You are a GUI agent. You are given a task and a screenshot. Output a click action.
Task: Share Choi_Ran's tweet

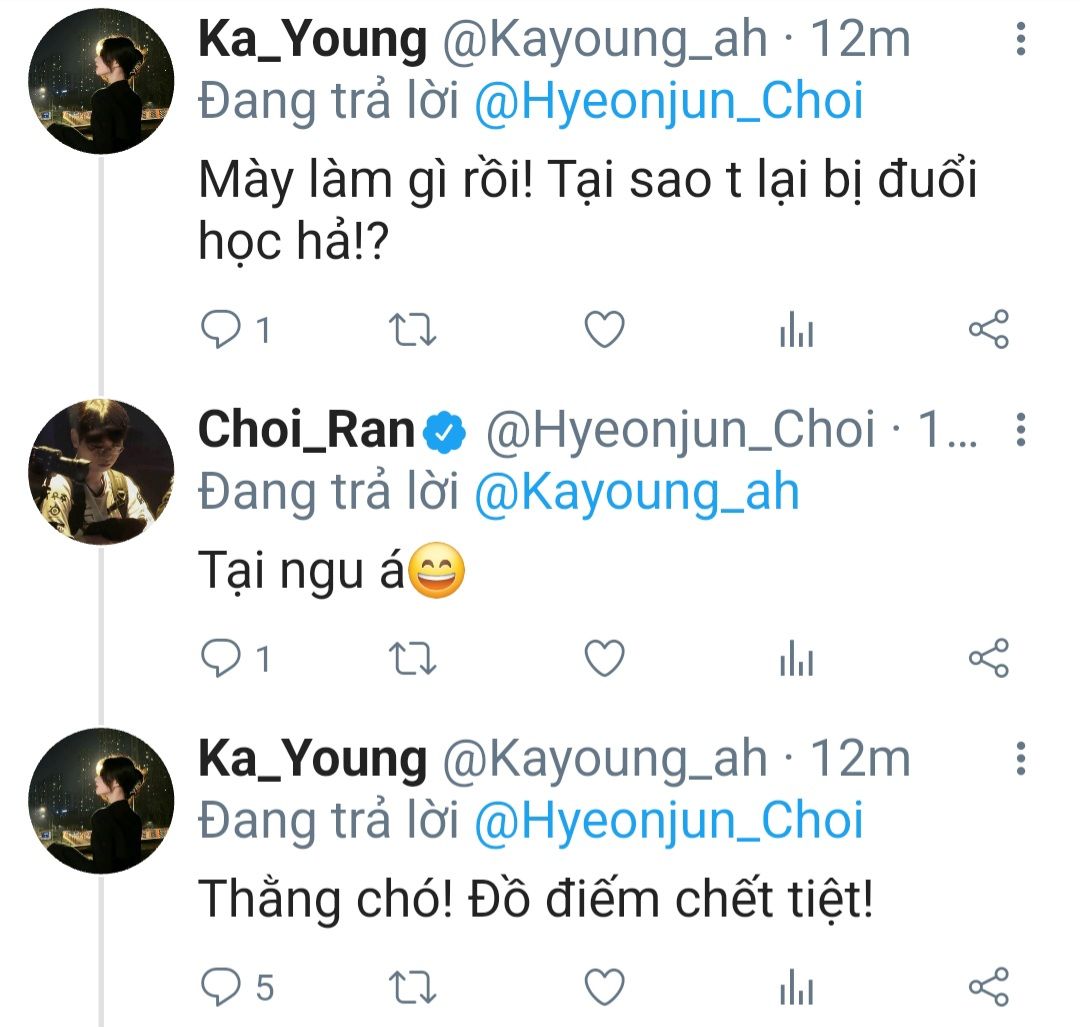(x=989, y=659)
